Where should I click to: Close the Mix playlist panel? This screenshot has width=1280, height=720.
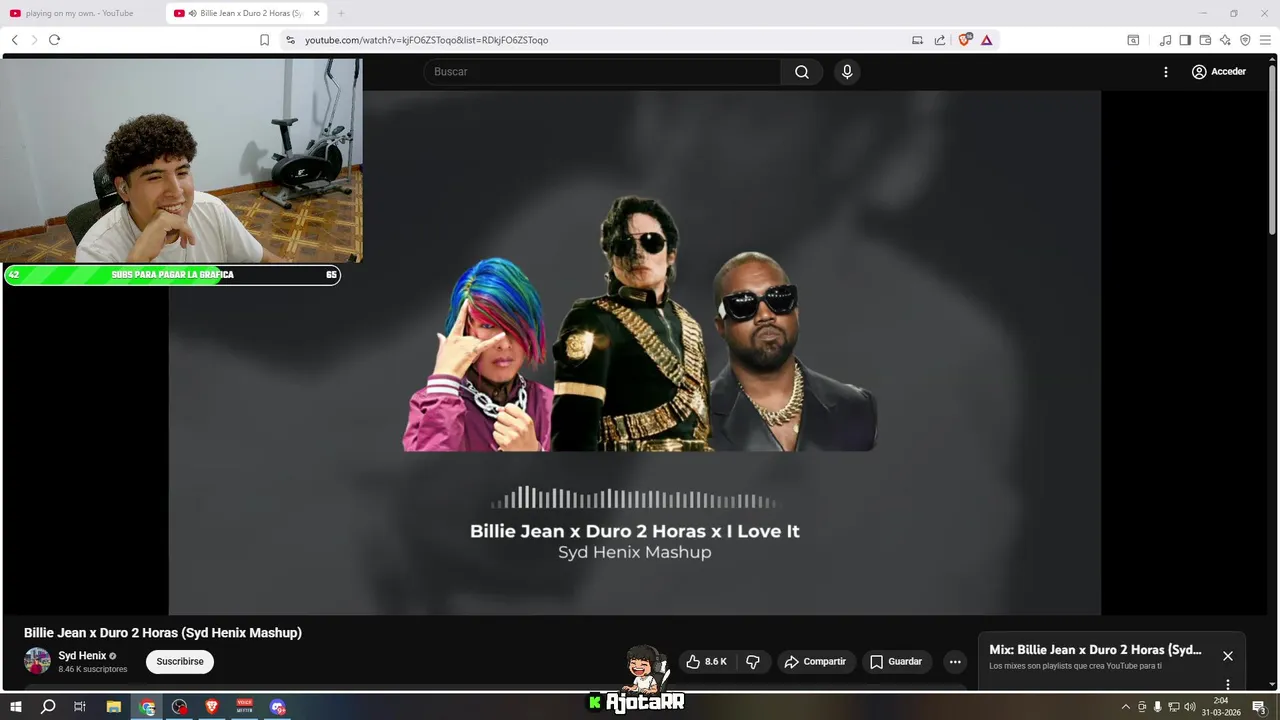[x=1228, y=656]
